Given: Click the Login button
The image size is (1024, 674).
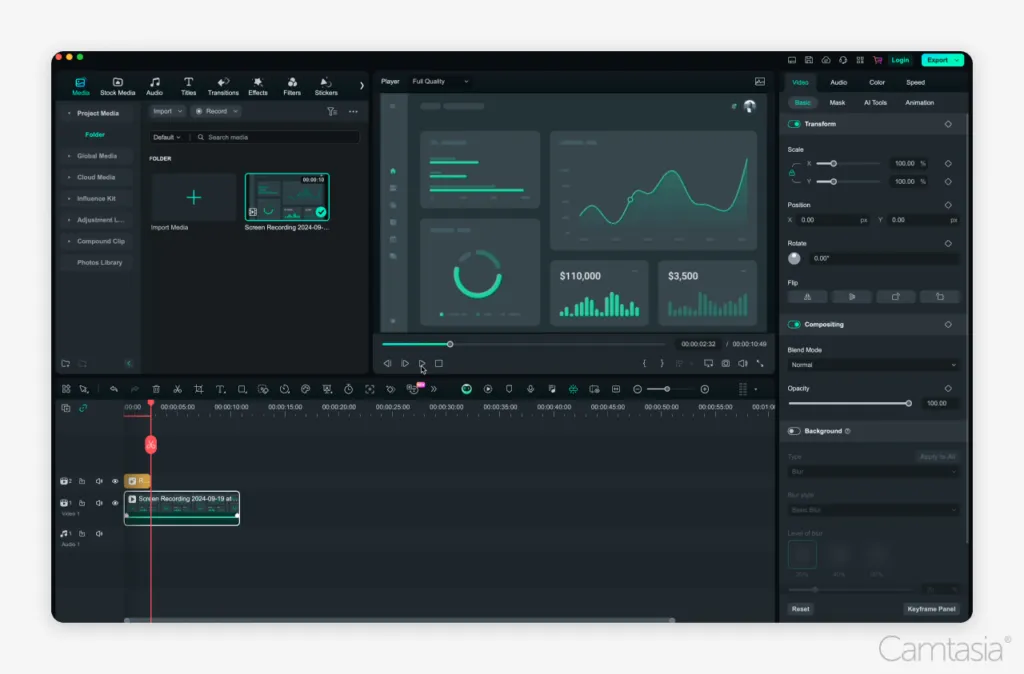Looking at the screenshot, I should tap(900, 60).
